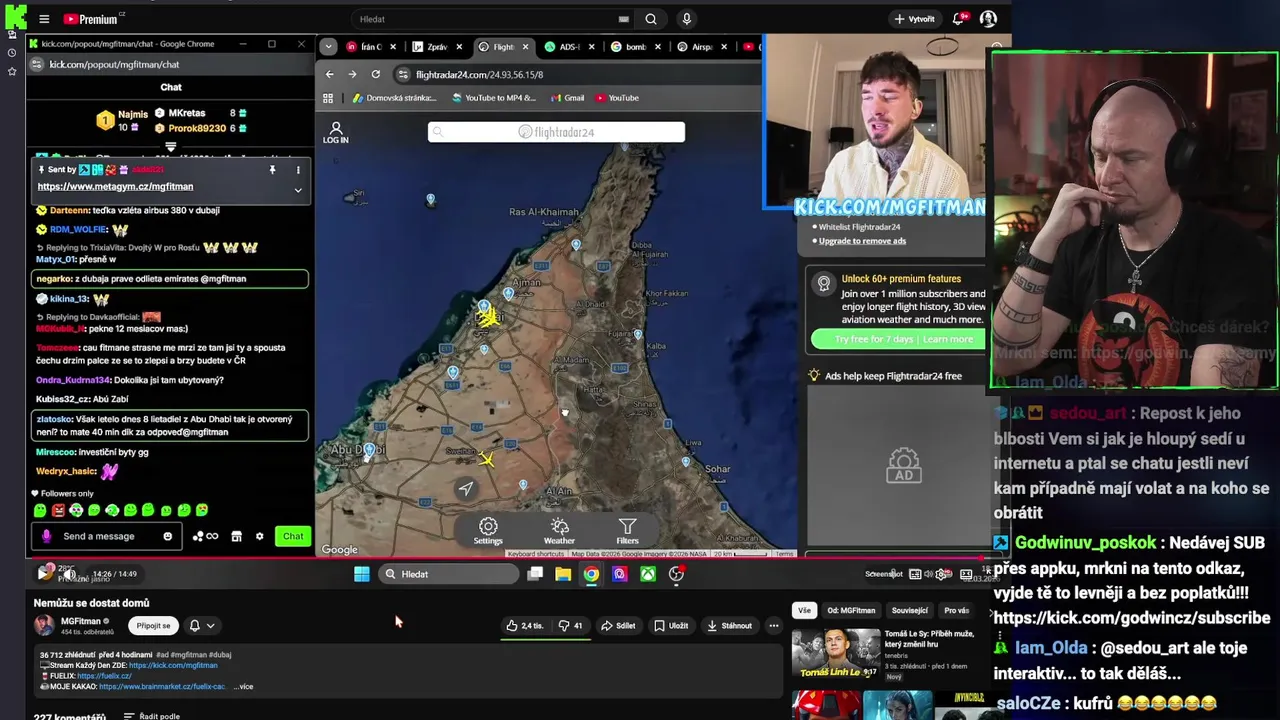
Task: Open the bookmarks apps grid icon
Action: coord(328,98)
